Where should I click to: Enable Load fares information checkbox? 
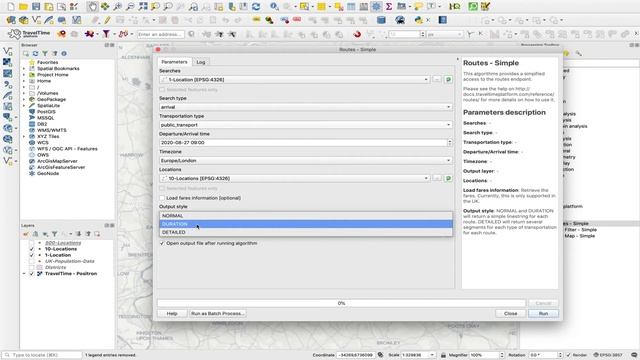point(162,198)
